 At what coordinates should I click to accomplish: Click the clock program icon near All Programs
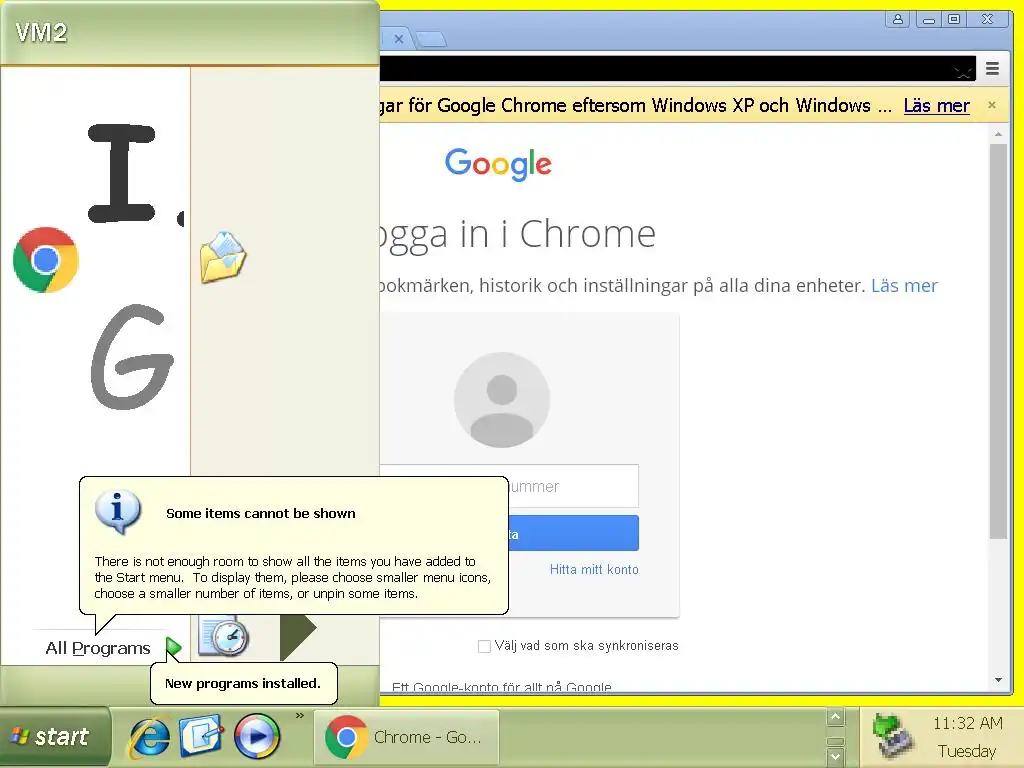pyautogui.click(x=224, y=636)
